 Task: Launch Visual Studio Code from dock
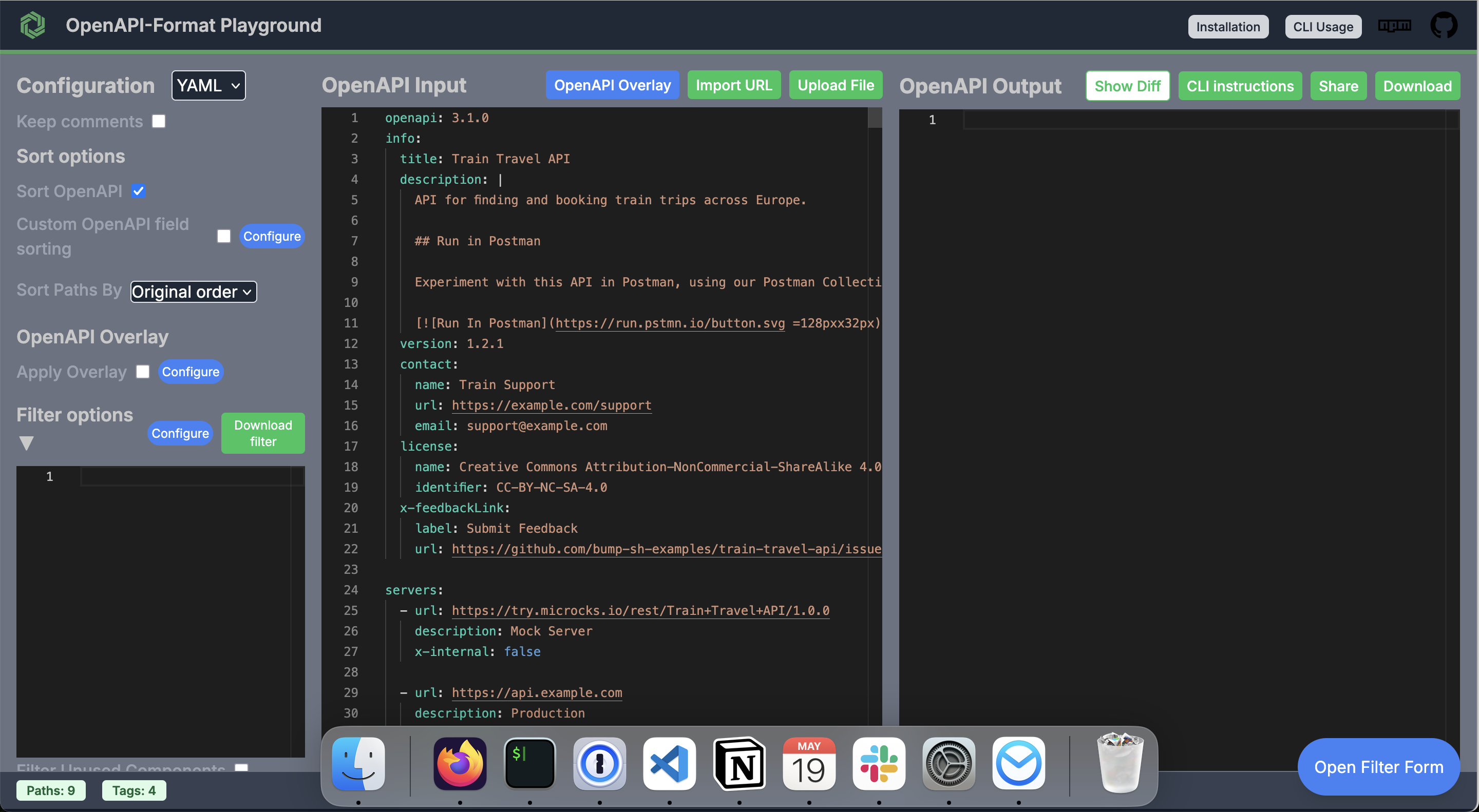click(670, 764)
